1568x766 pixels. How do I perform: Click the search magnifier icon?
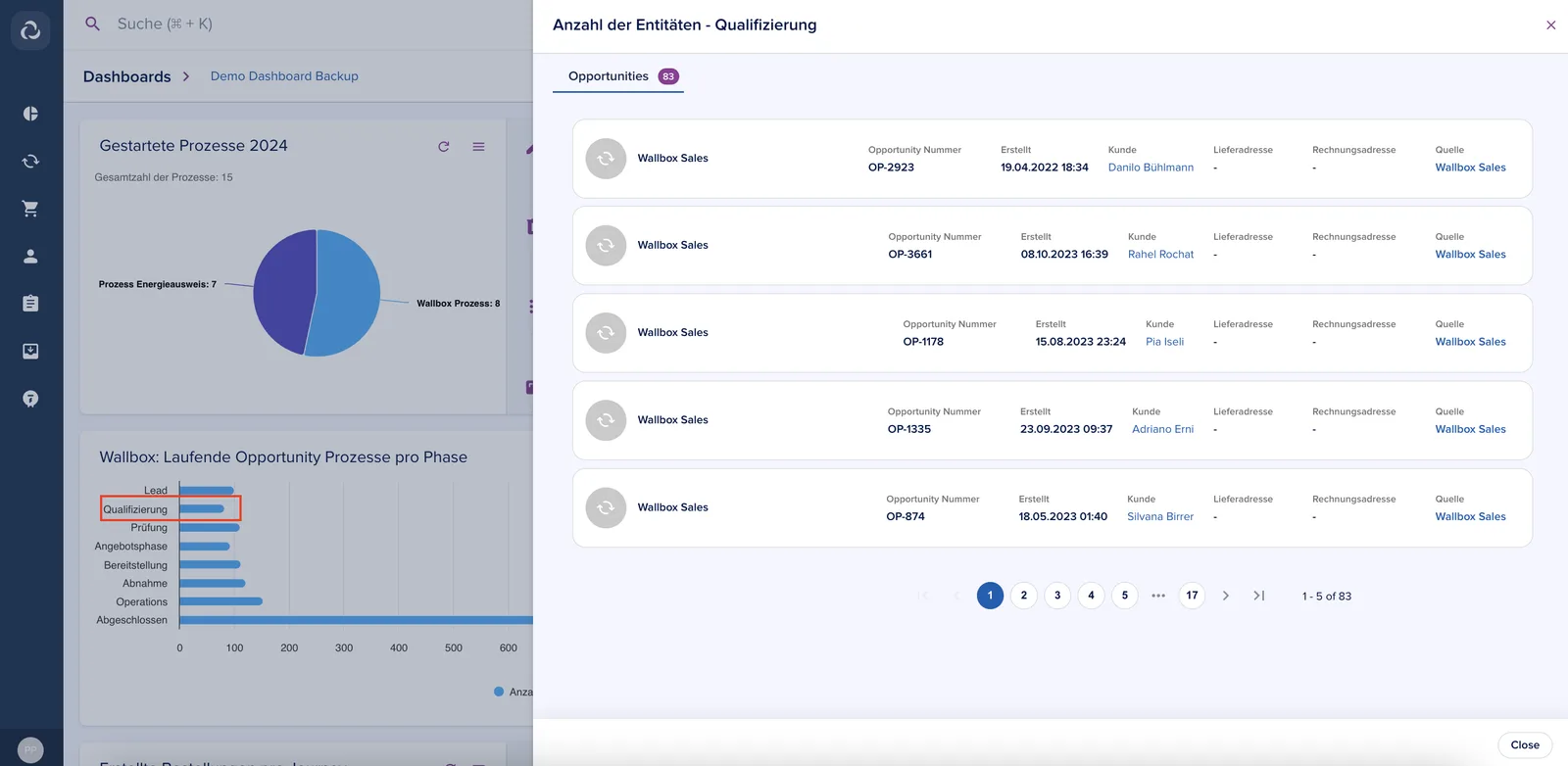coord(92,24)
